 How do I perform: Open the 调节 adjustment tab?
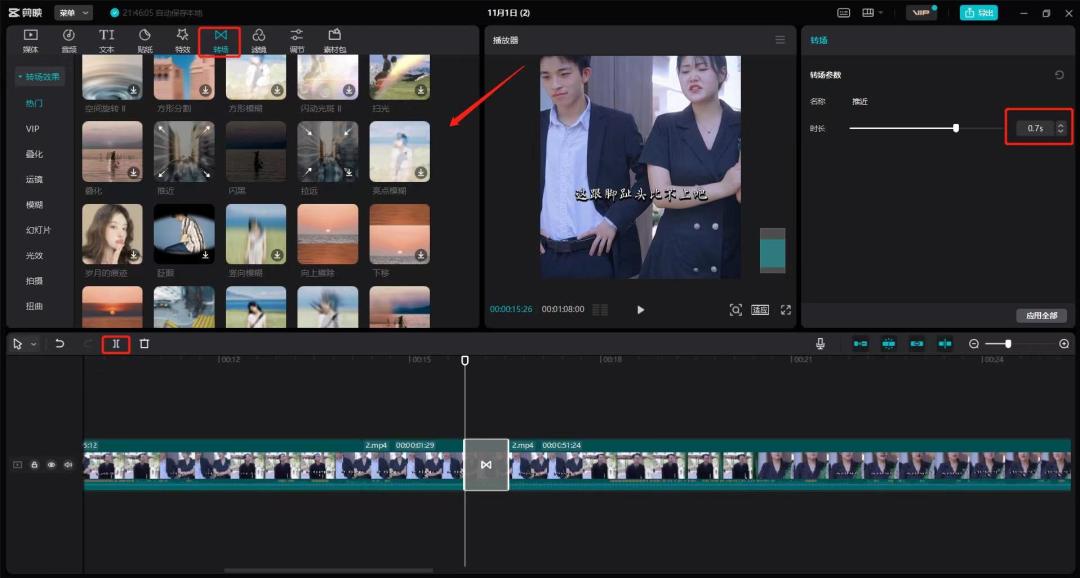coord(297,41)
